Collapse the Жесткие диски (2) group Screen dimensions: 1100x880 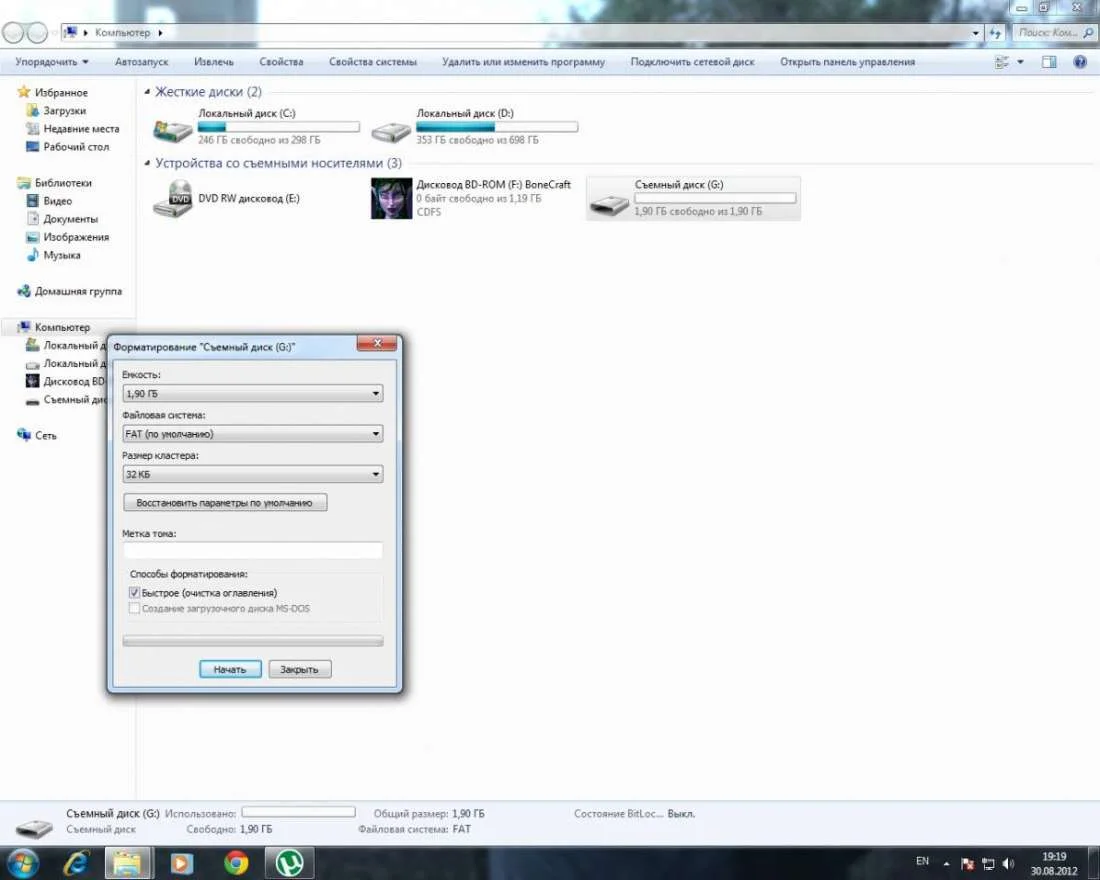click(x=147, y=92)
